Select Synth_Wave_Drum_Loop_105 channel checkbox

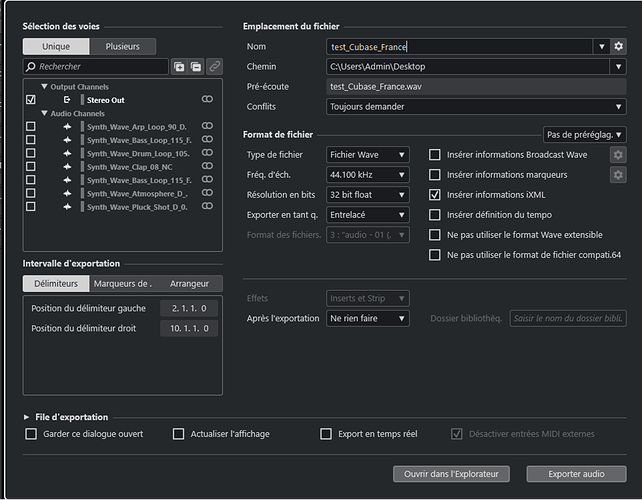(31, 153)
